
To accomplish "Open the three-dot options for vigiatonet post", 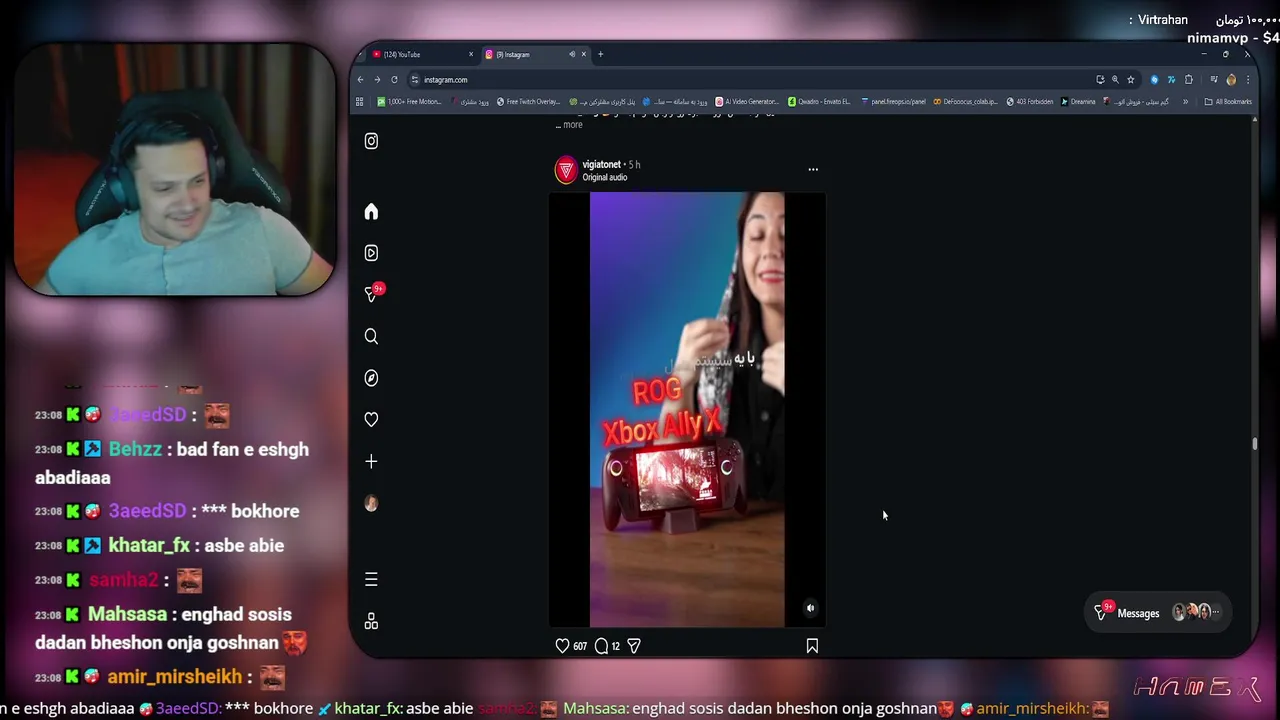I will pyautogui.click(x=813, y=169).
